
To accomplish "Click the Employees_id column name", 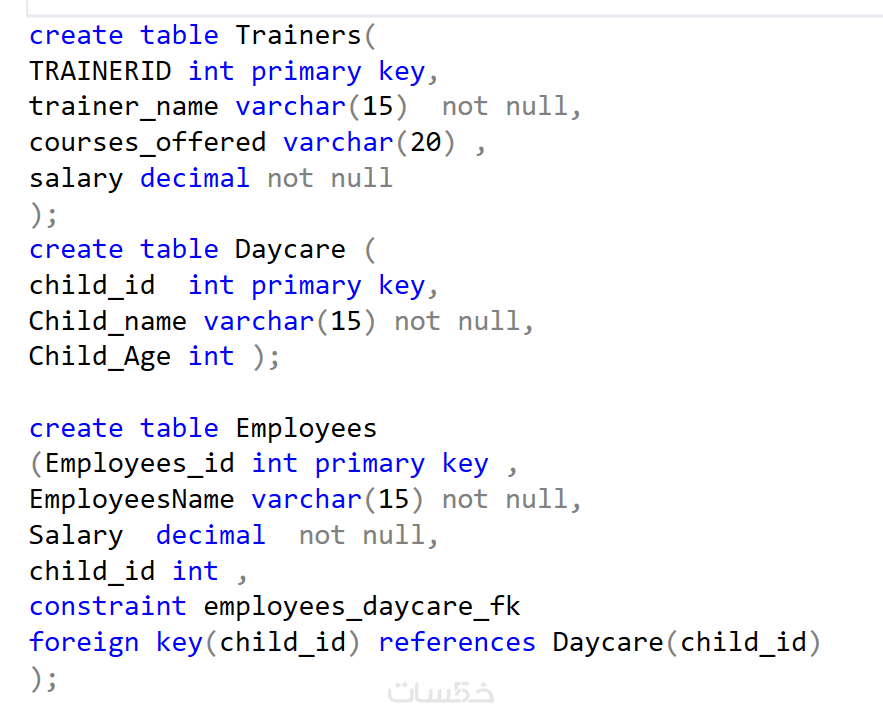I will [139, 464].
